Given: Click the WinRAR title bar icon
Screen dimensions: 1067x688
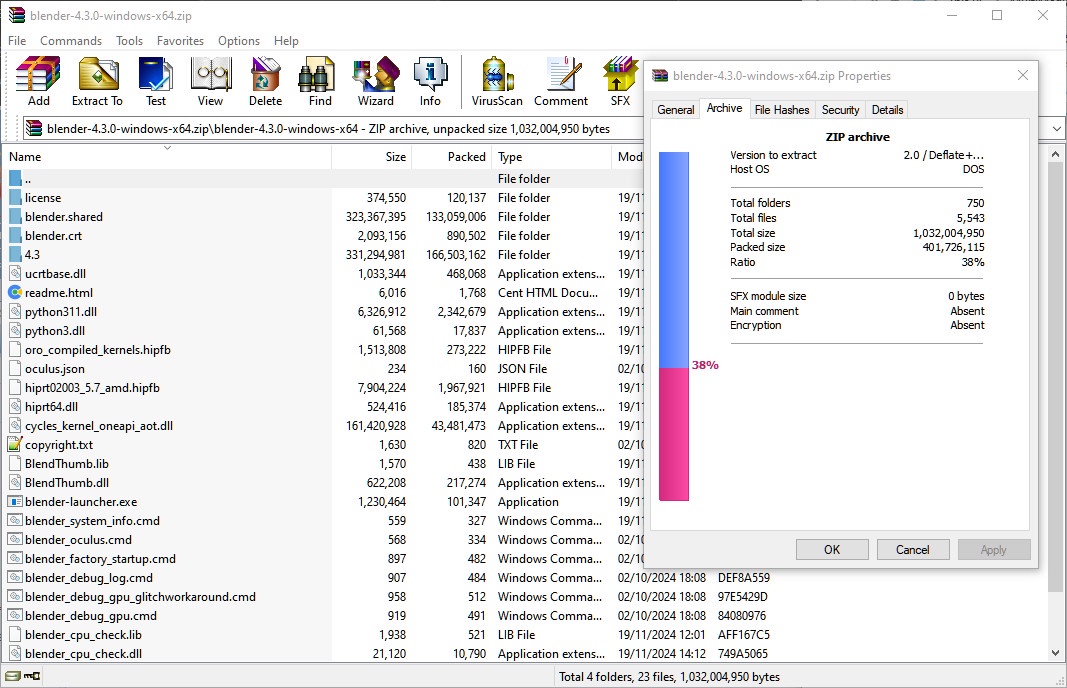Looking at the screenshot, I should [x=17, y=15].
